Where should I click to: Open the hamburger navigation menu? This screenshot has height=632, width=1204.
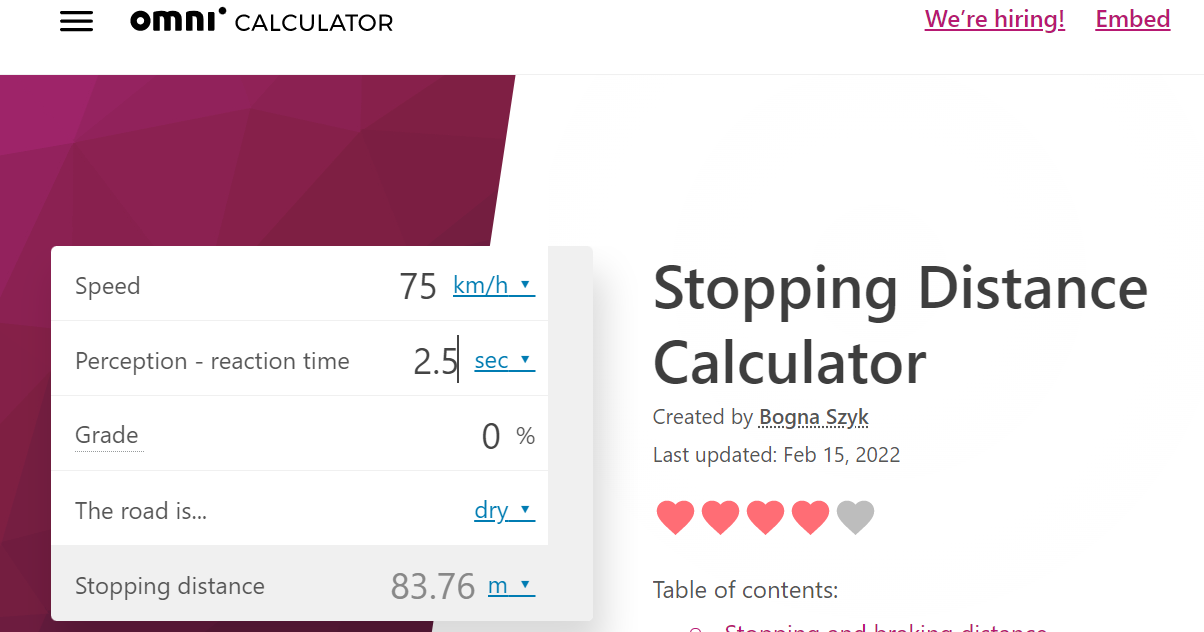pyautogui.click(x=76, y=22)
